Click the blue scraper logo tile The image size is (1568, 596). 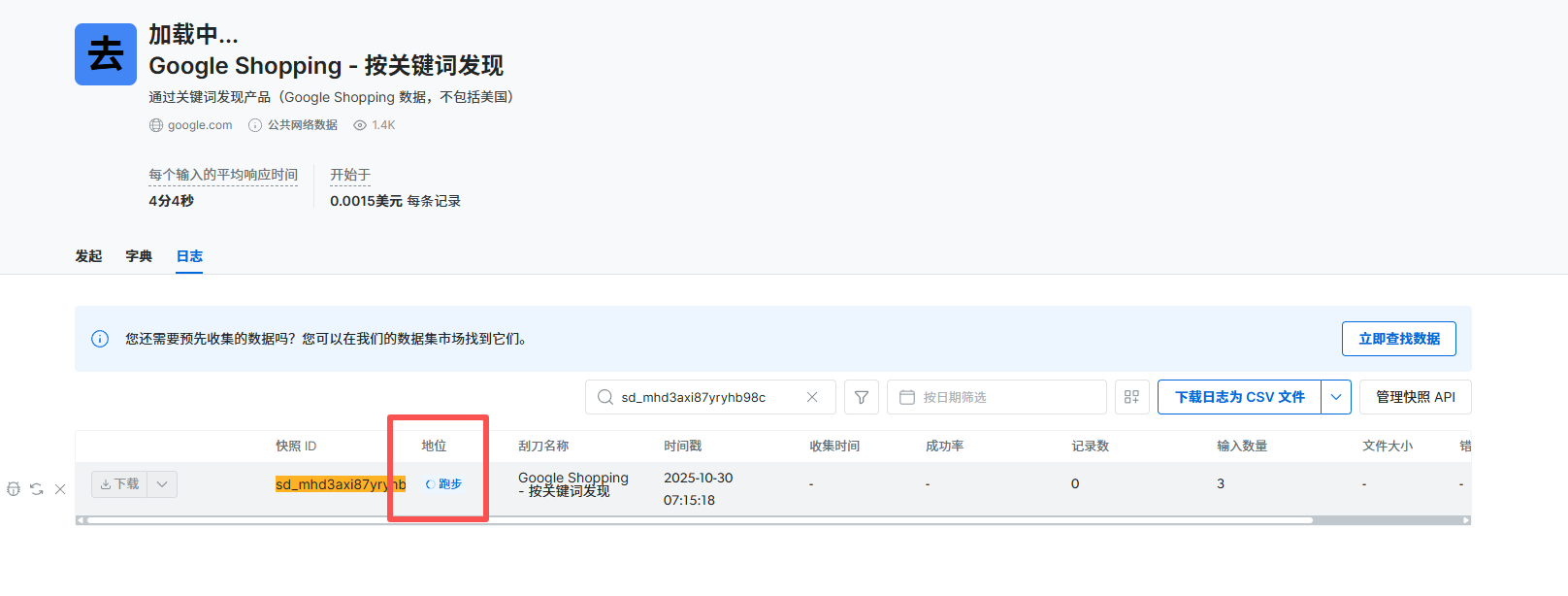pyautogui.click(x=106, y=54)
